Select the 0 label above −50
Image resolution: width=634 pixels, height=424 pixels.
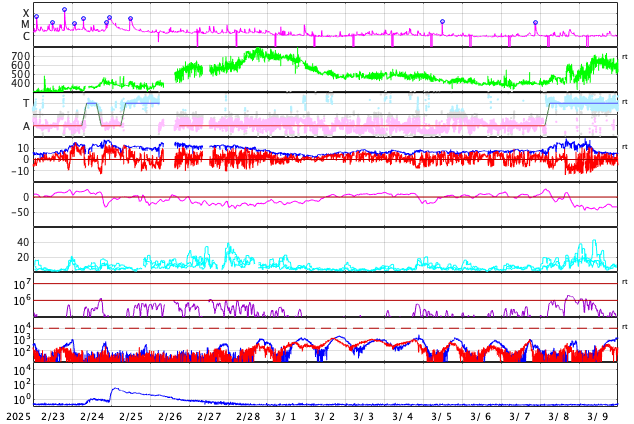(27, 197)
